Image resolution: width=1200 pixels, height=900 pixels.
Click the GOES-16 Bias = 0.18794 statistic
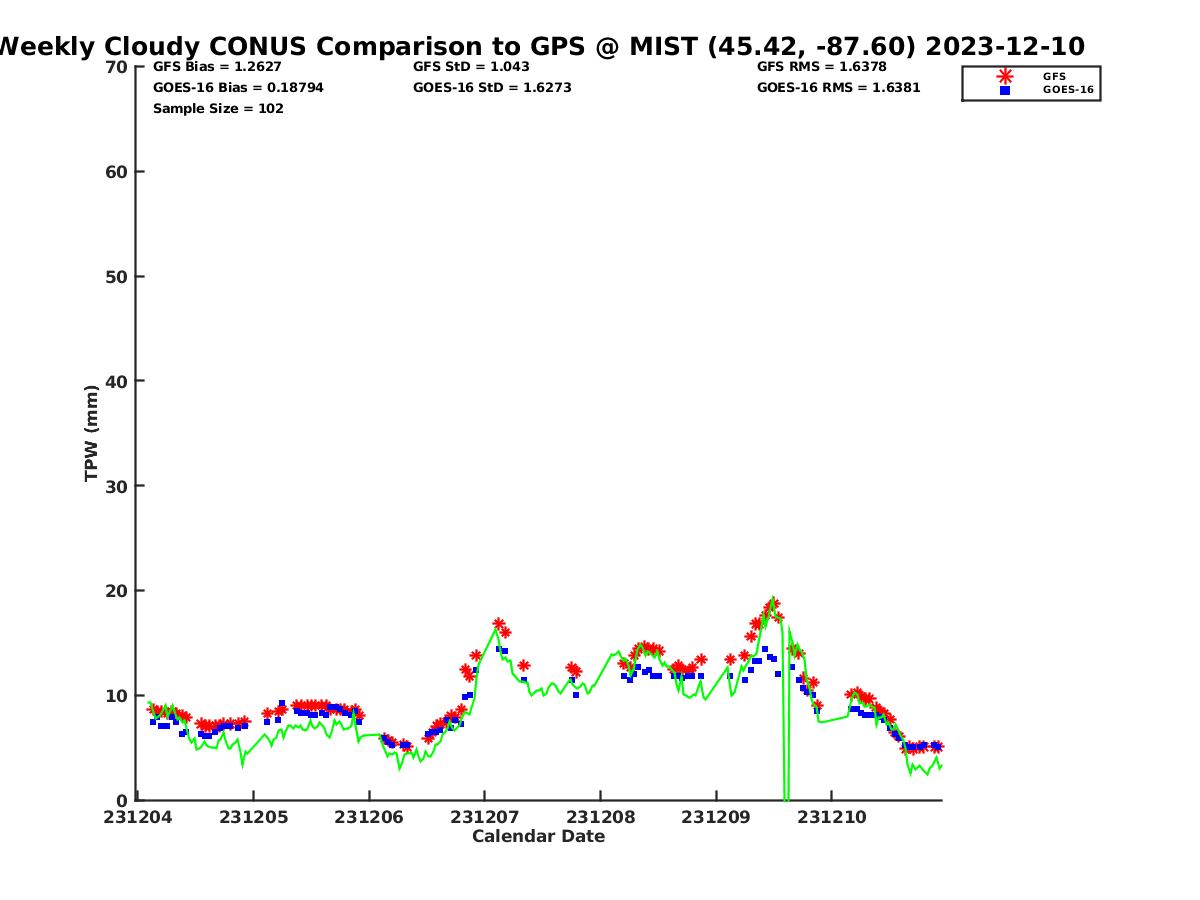238,88
